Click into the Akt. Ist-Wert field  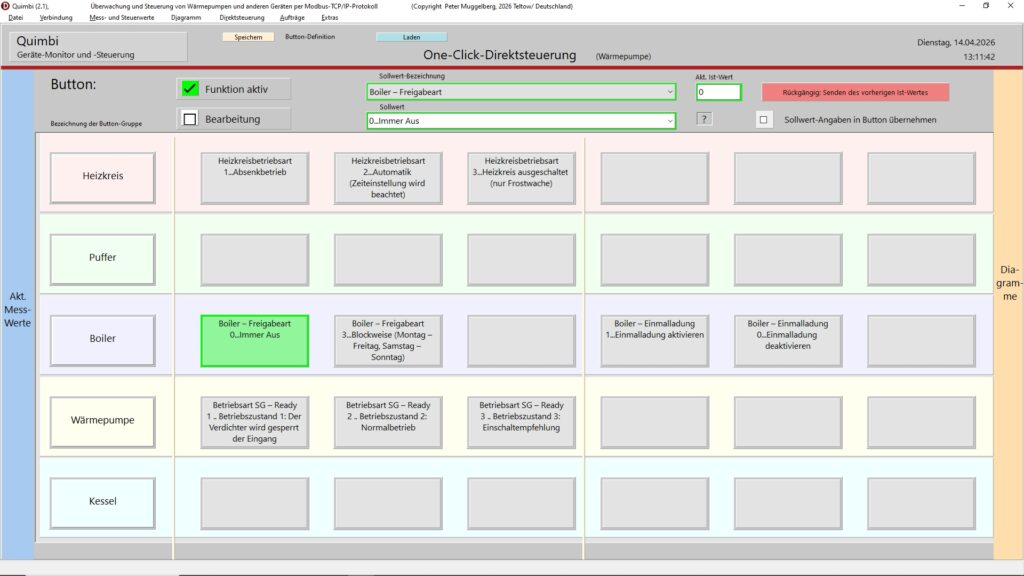point(718,92)
